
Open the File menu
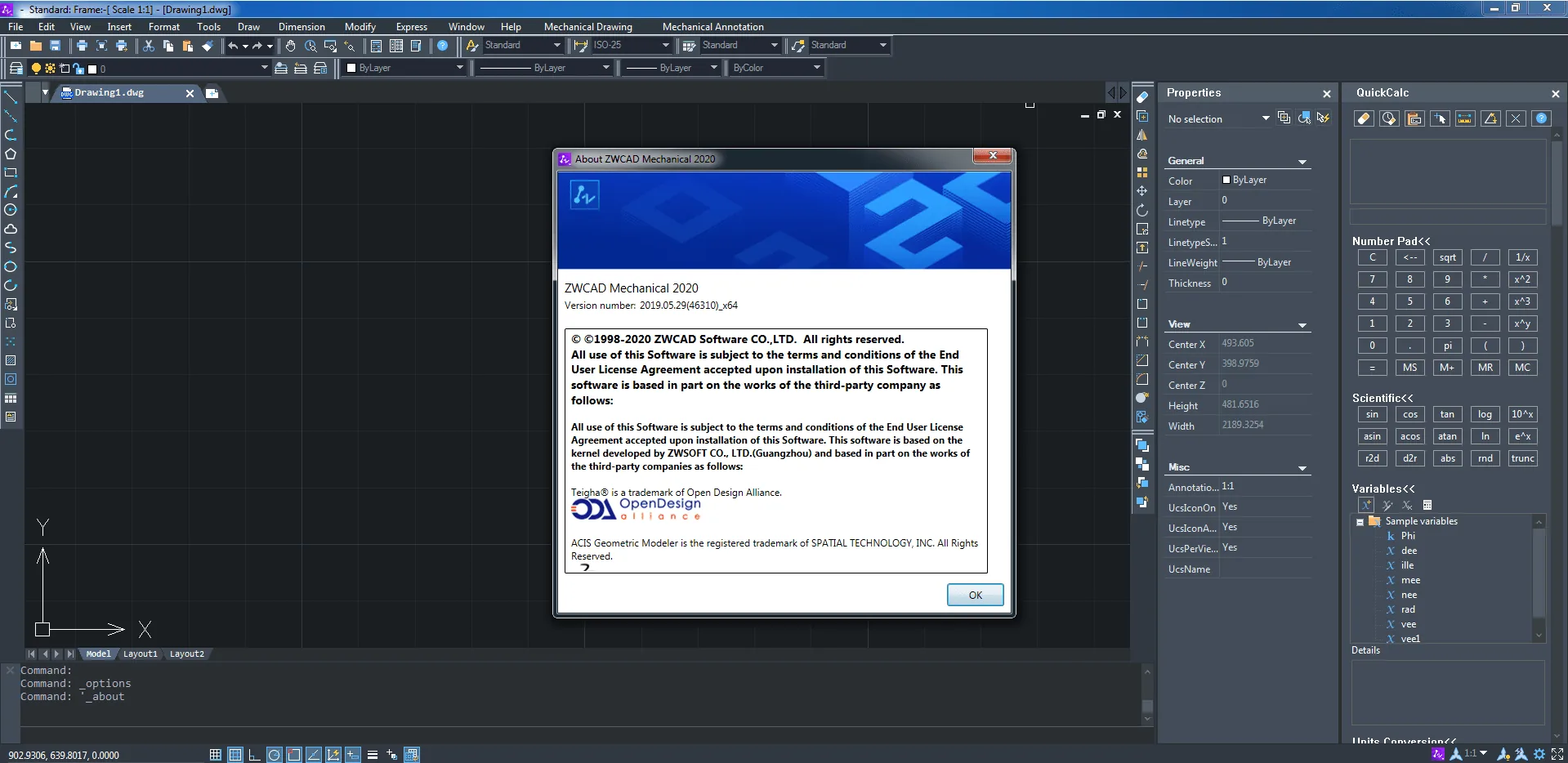16,27
